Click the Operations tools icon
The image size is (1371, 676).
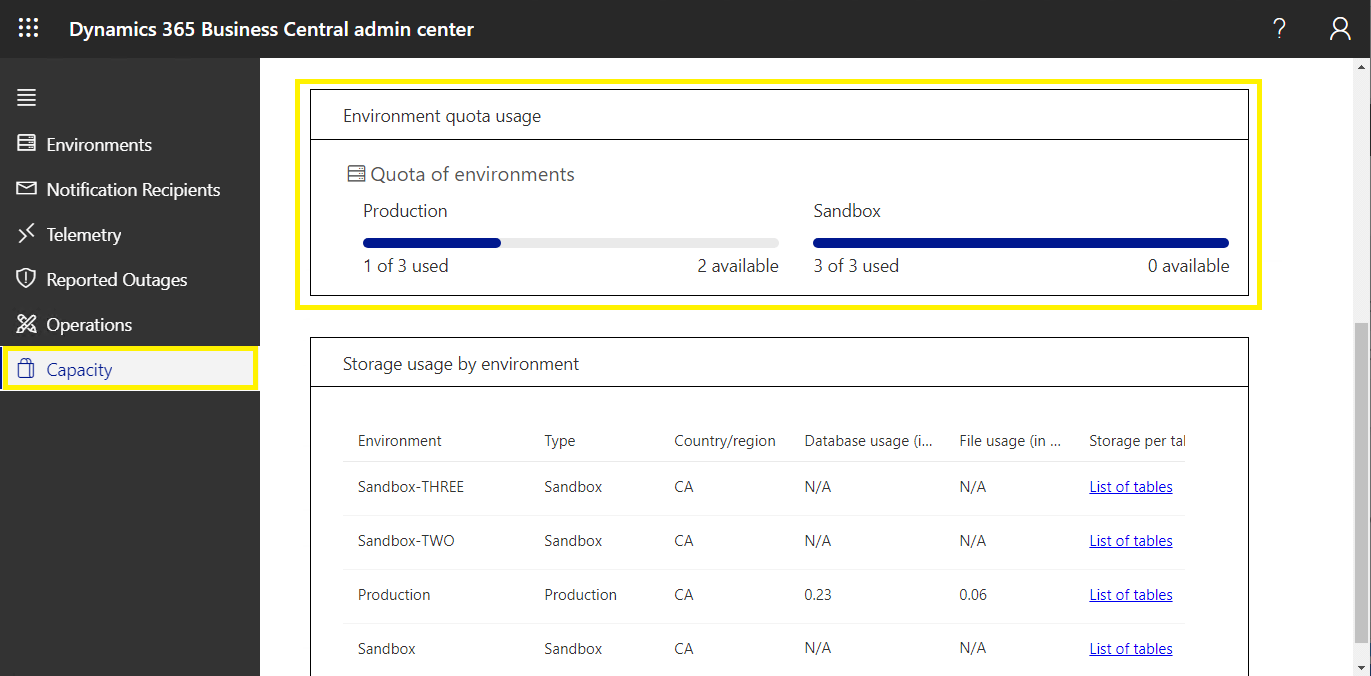click(26, 324)
